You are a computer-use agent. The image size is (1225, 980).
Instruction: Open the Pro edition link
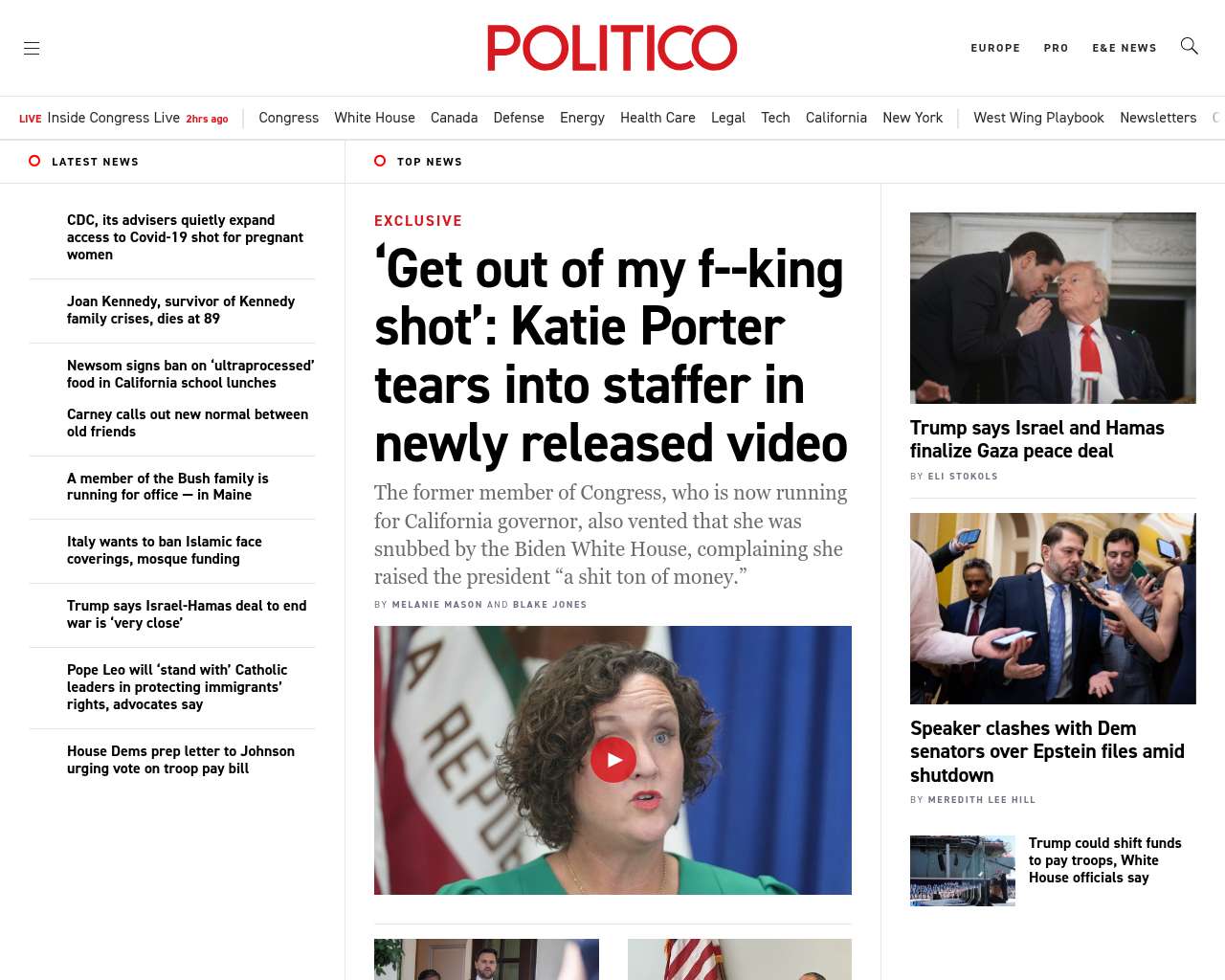coord(1056,48)
